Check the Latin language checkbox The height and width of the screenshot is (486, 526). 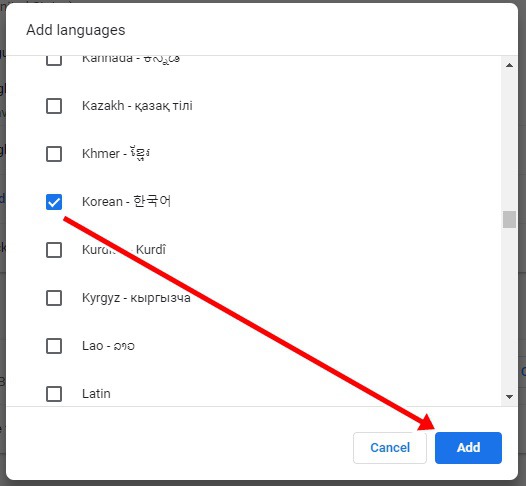click(54, 394)
